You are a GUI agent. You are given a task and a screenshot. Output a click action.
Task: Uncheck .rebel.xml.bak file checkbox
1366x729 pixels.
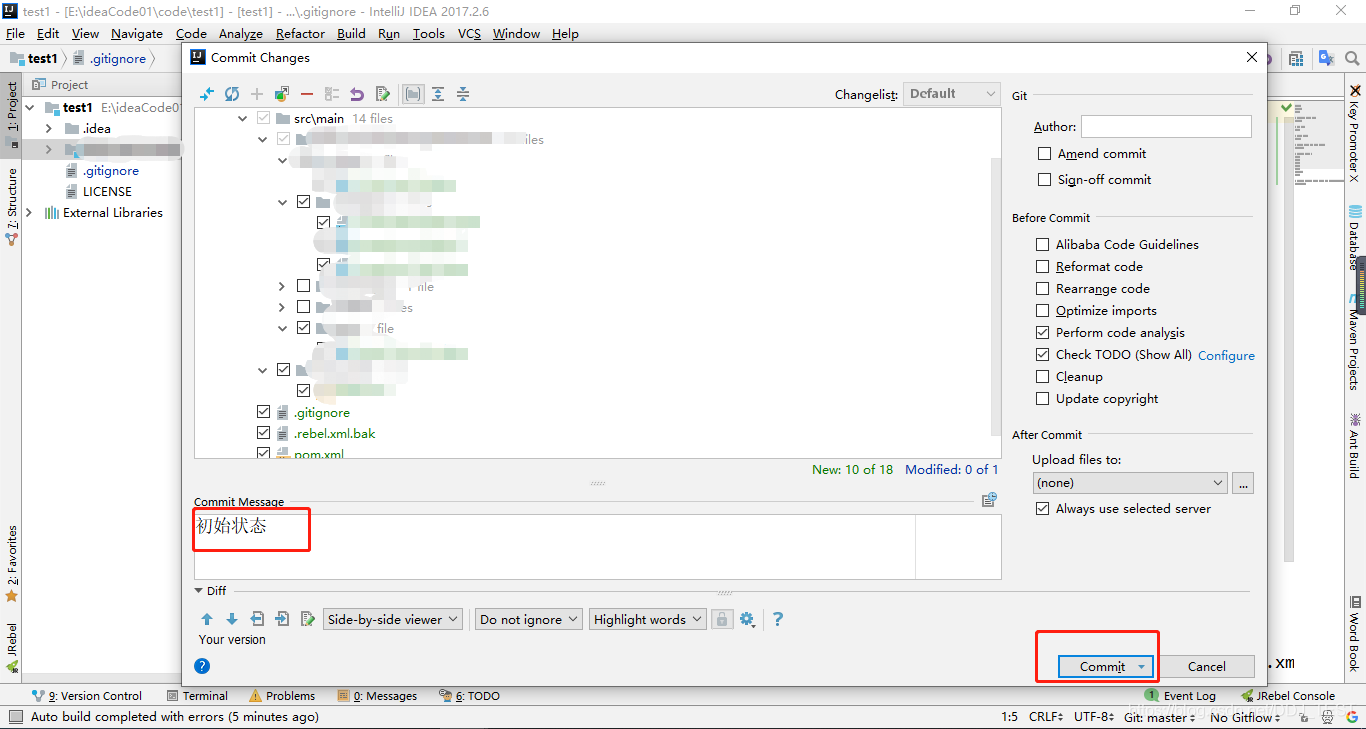(263, 433)
